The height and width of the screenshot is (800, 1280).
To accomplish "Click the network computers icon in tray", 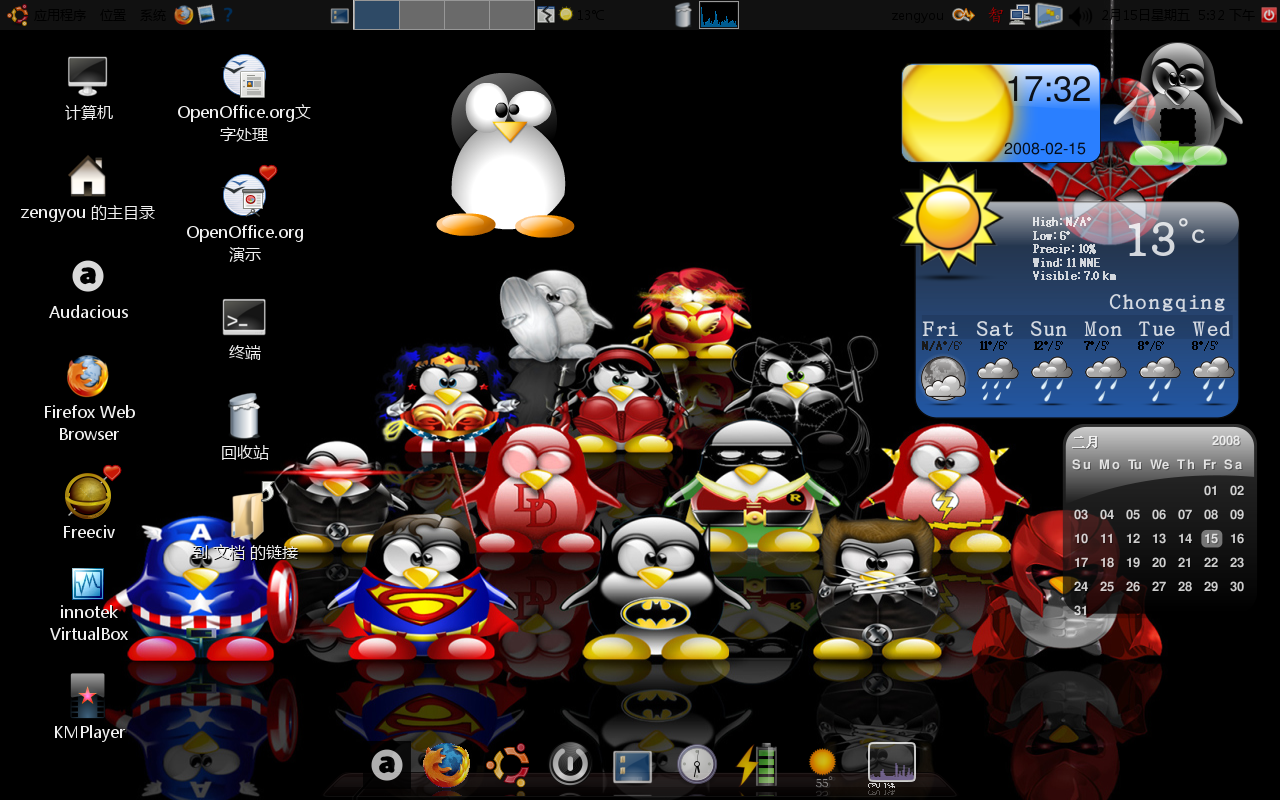I will [1020, 15].
